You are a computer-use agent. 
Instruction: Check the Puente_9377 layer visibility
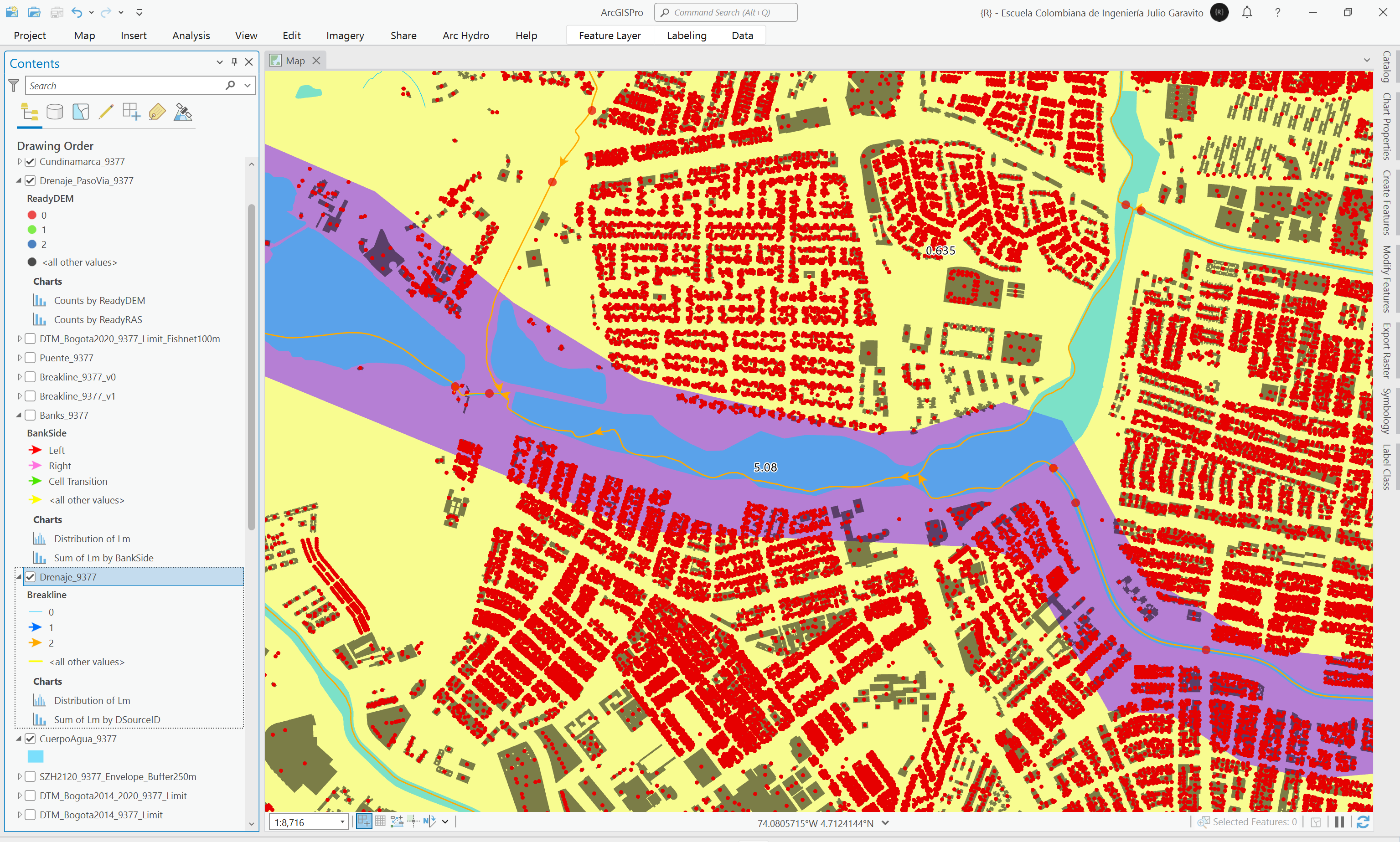[x=31, y=358]
